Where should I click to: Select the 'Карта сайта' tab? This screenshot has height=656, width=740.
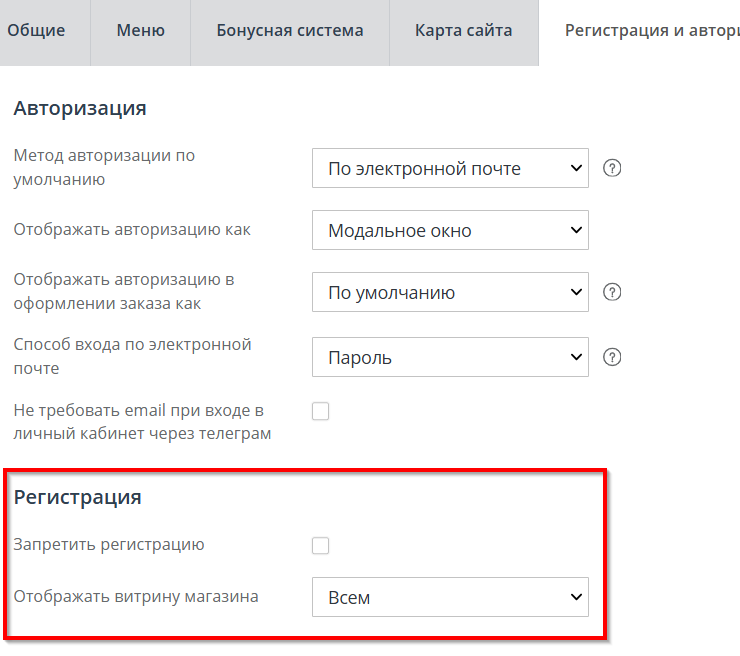[x=463, y=30]
